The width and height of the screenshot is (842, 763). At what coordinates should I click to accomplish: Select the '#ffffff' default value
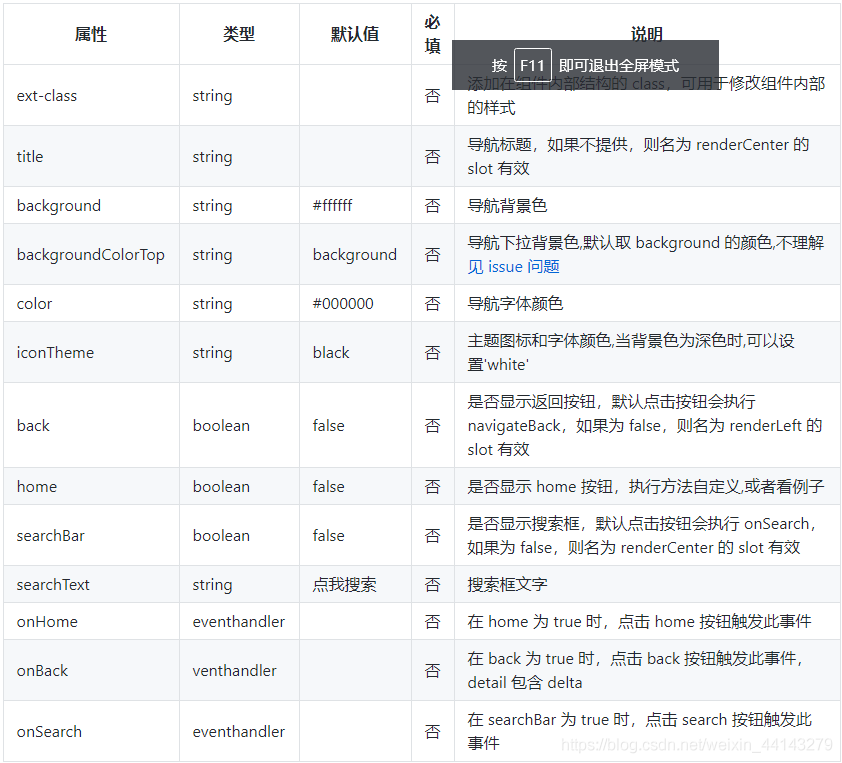coord(332,206)
